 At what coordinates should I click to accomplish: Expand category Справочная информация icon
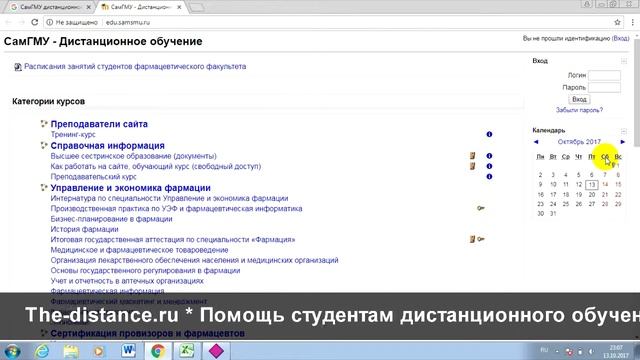(44, 145)
